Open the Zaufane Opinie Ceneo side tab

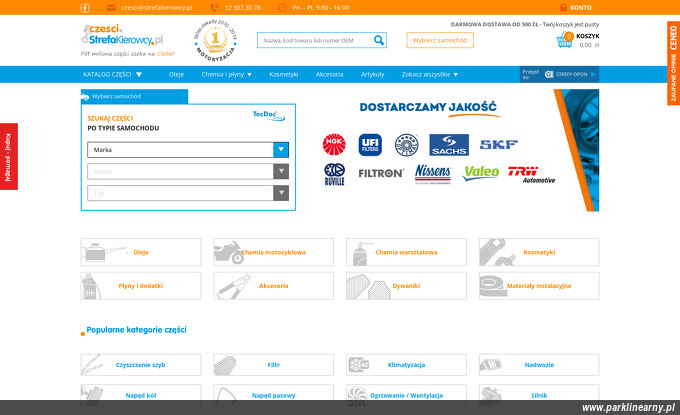click(x=673, y=63)
